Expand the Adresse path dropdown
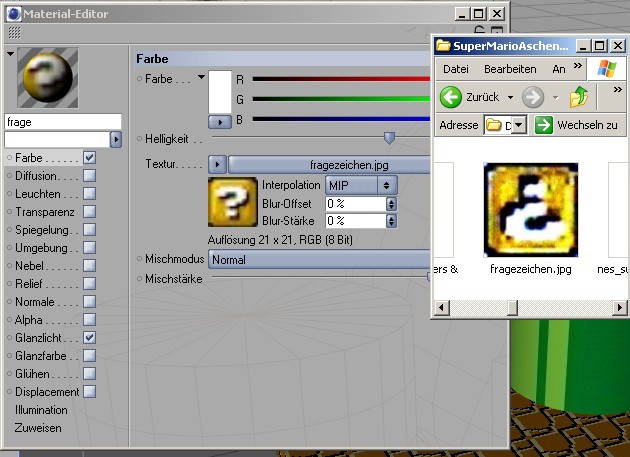The height and width of the screenshot is (457, 630). [x=519, y=125]
